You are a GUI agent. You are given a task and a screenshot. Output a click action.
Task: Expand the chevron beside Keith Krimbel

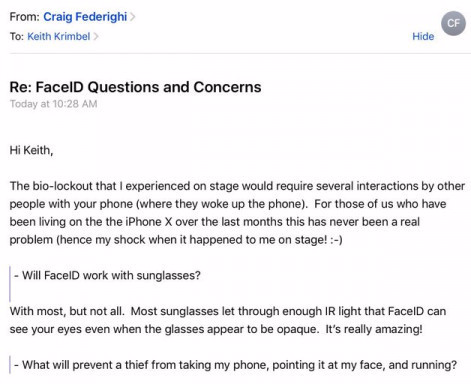(96, 36)
